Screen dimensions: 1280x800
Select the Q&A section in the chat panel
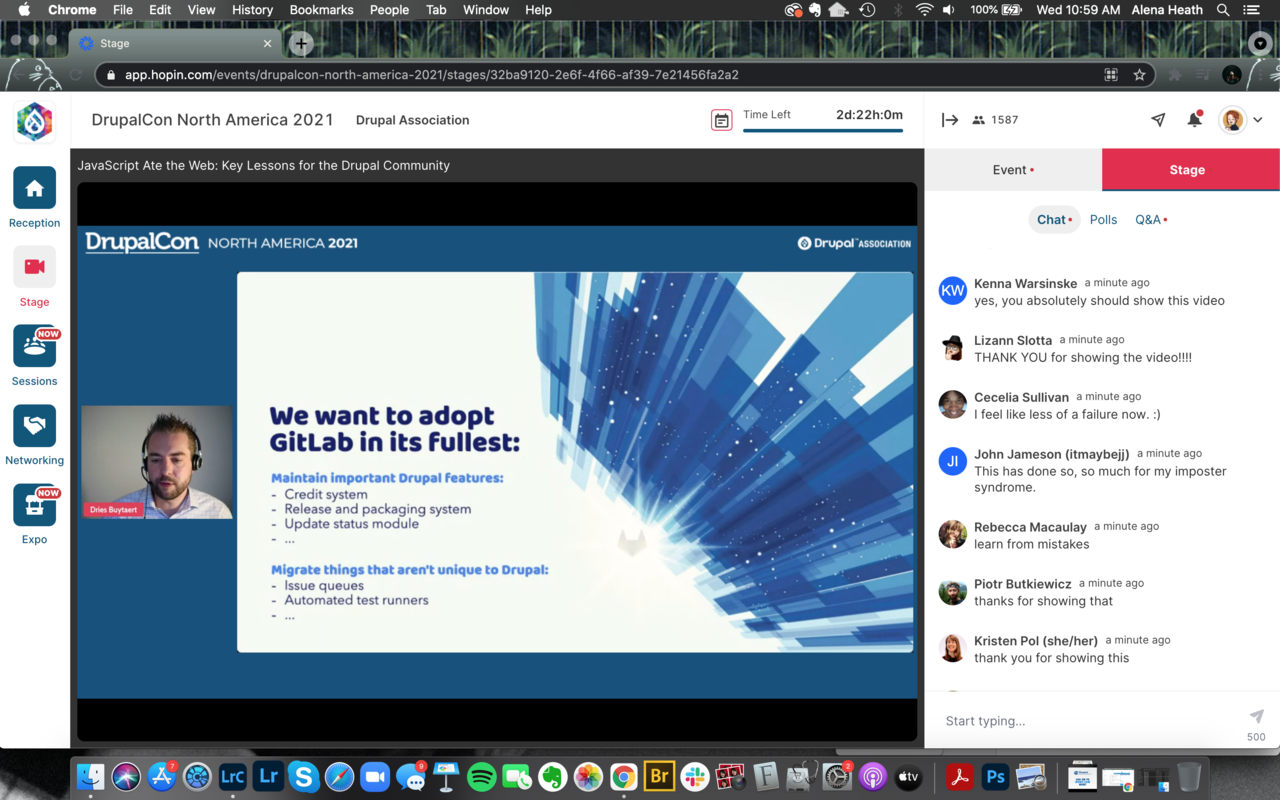pyautogui.click(x=1148, y=219)
